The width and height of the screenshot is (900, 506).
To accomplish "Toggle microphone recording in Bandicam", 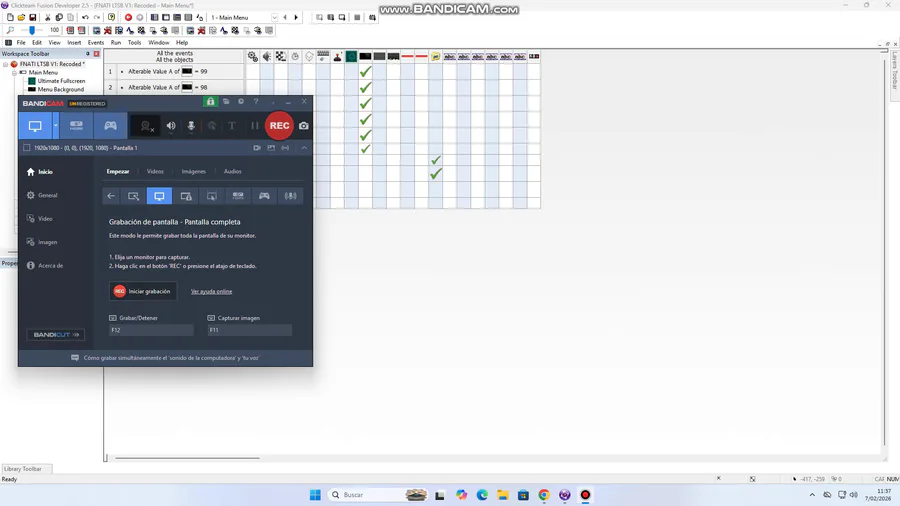I will coord(191,126).
